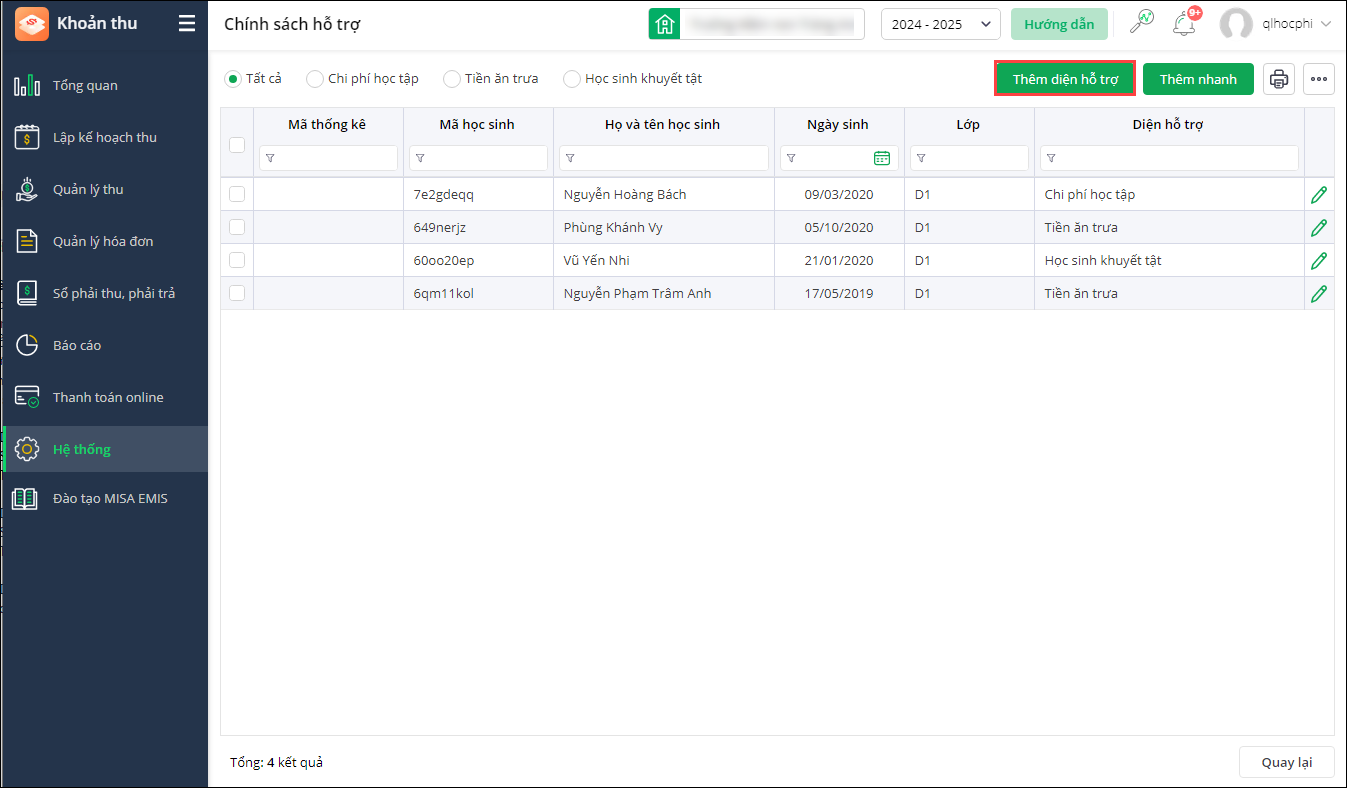Click the Học sinh khuyết tật table cell
The image size is (1347, 788).
pyautogui.click(x=1169, y=260)
